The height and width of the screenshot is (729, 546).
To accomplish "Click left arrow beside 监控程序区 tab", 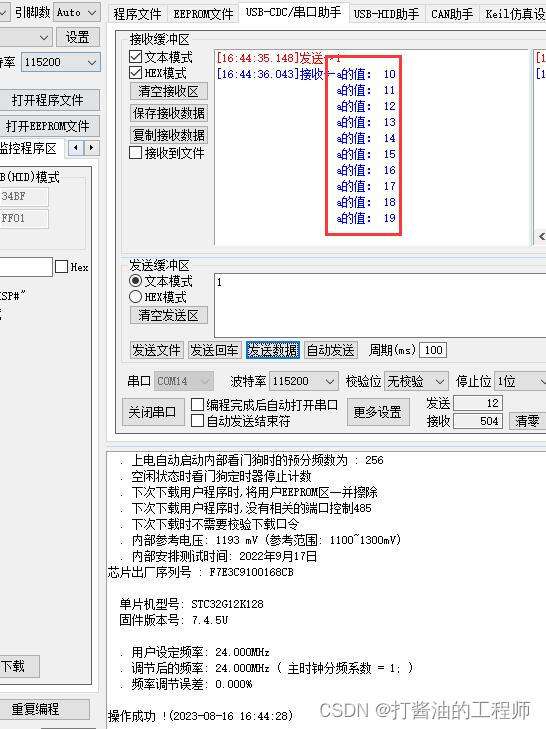I will 76,148.
